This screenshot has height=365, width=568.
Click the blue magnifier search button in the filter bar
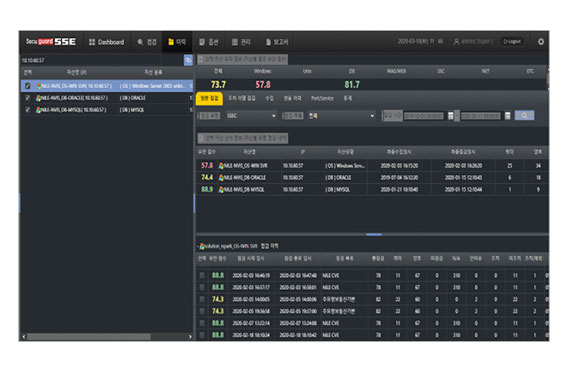coord(524,116)
